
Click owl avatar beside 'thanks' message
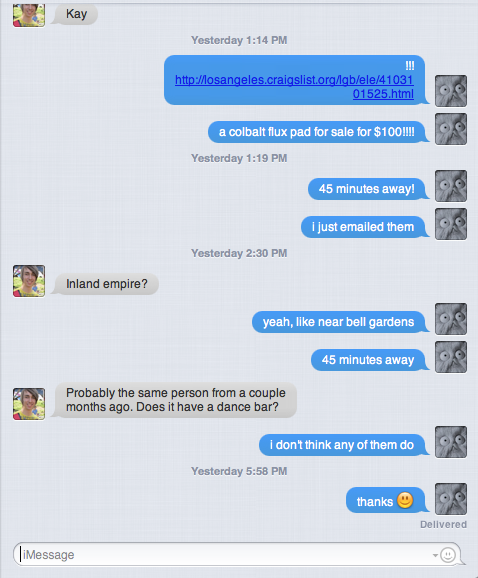pyautogui.click(x=451, y=499)
